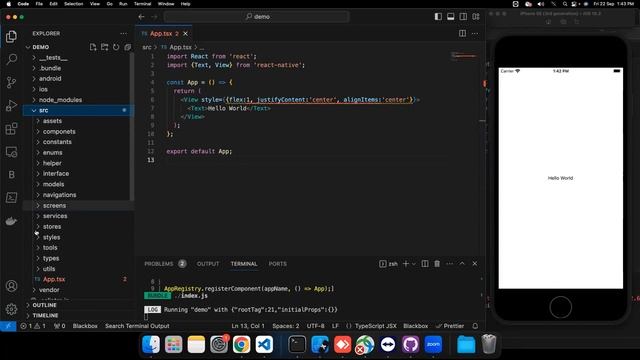Image resolution: width=640 pixels, height=360 pixels.
Task: Open the Accounts menu icon
Action: pyautogui.click(x=11, y=286)
